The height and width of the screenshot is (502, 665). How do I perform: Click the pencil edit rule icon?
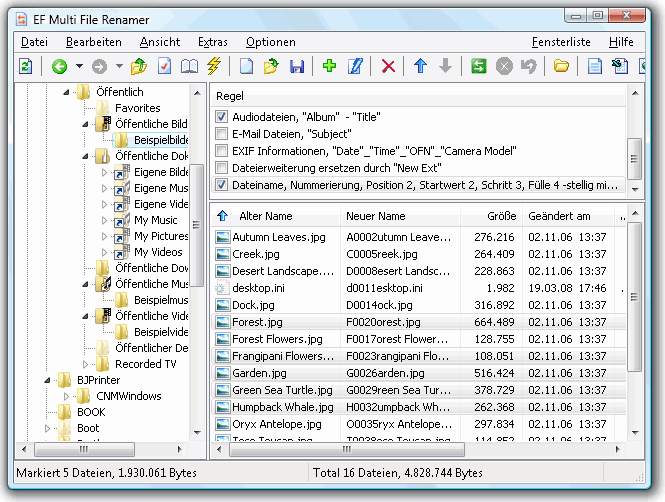355,67
